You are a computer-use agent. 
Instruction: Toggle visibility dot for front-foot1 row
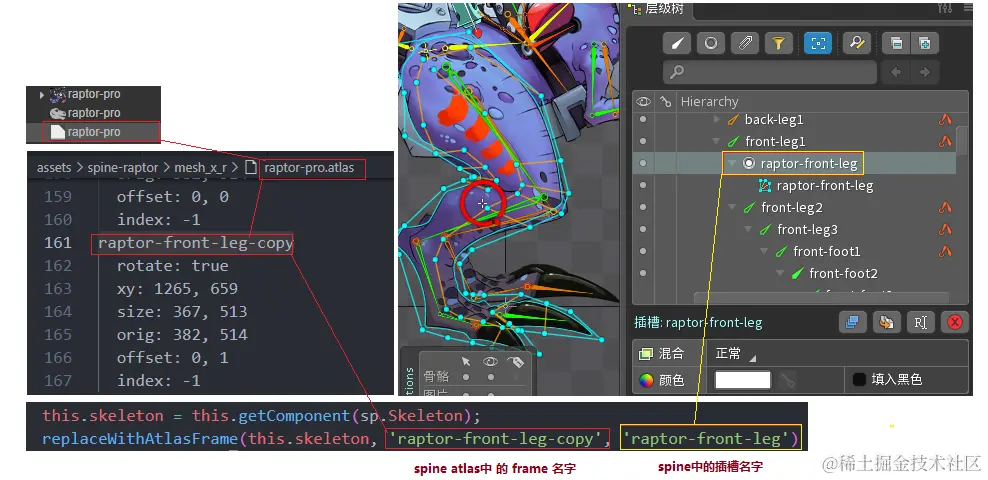tap(643, 251)
